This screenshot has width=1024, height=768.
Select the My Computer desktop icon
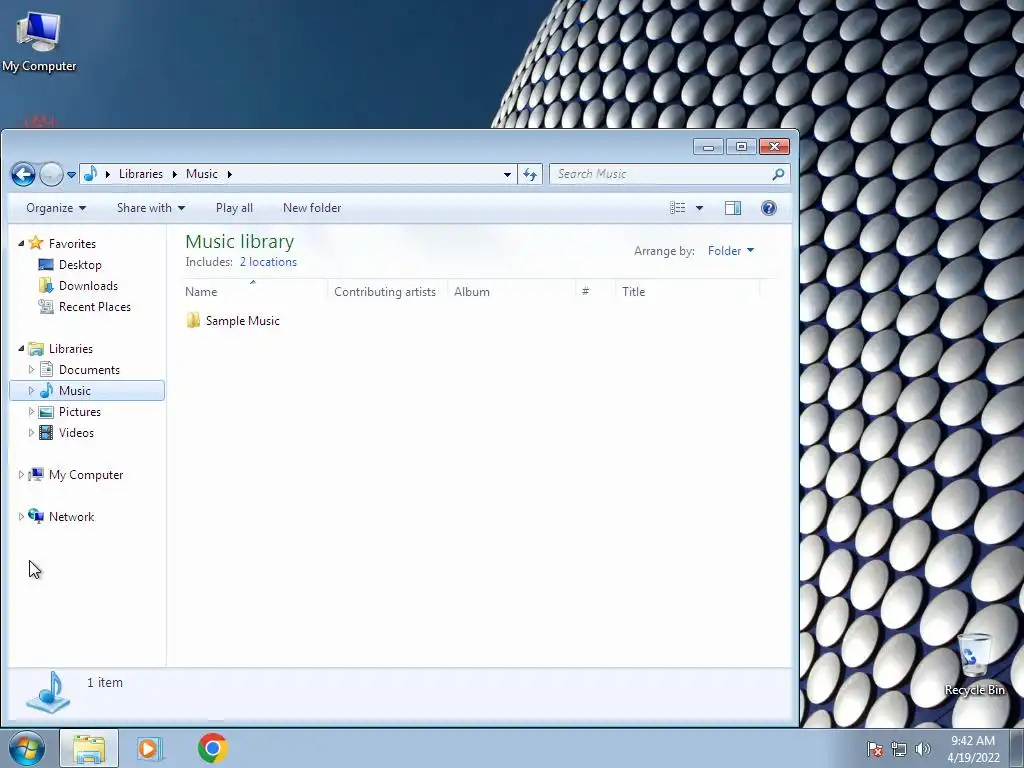point(39,41)
